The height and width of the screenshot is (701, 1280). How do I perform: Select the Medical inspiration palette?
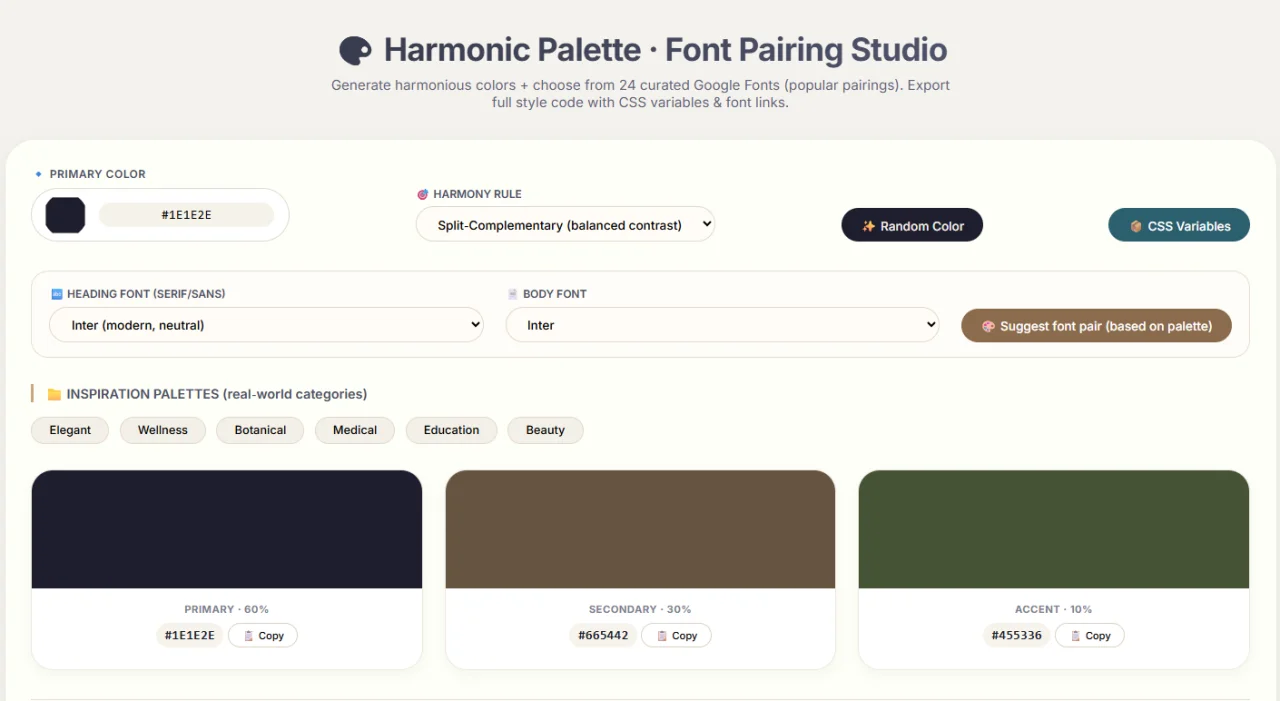coord(355,430)
